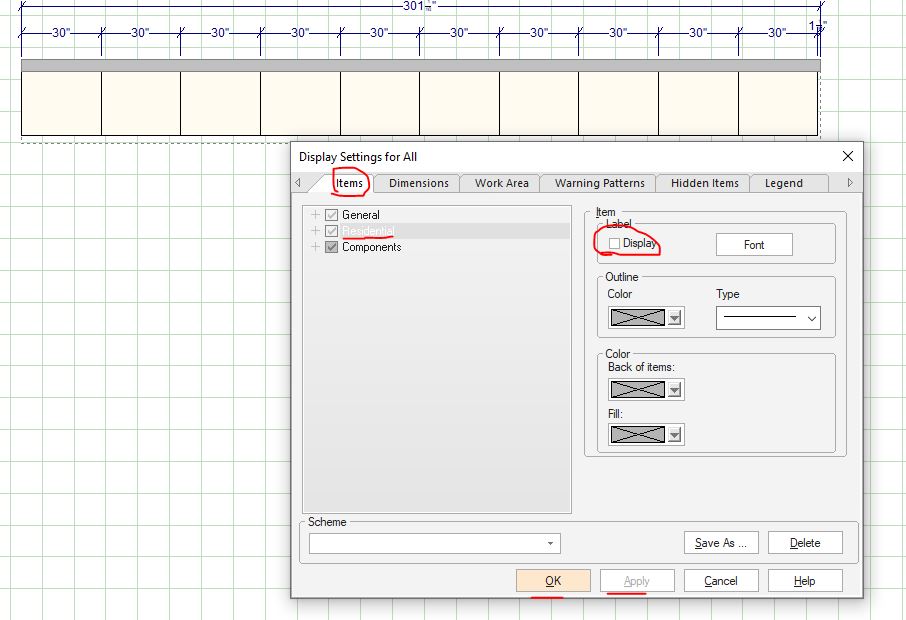Open the Legend tab

point(783,183)
